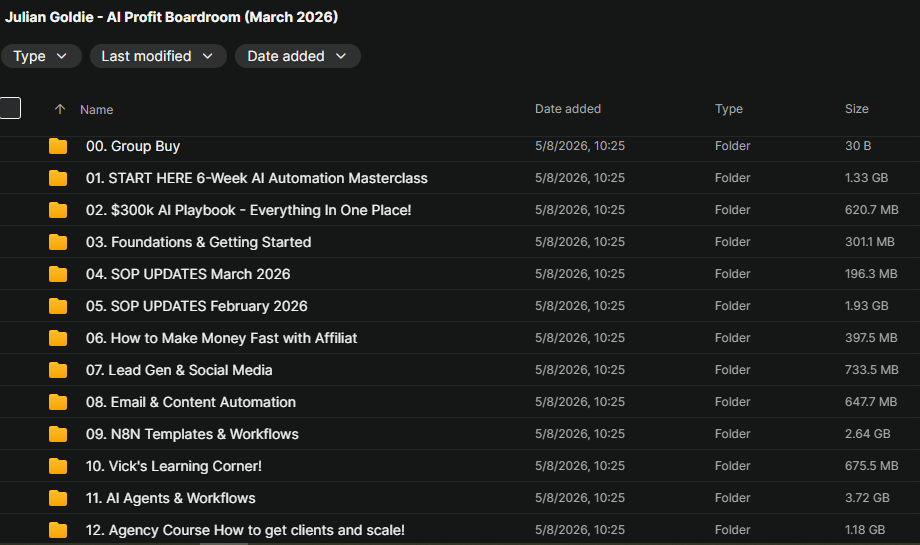Click the folder icon for 01. START HERE
This screenshot has height=545, width=920.
coord(58,178)
